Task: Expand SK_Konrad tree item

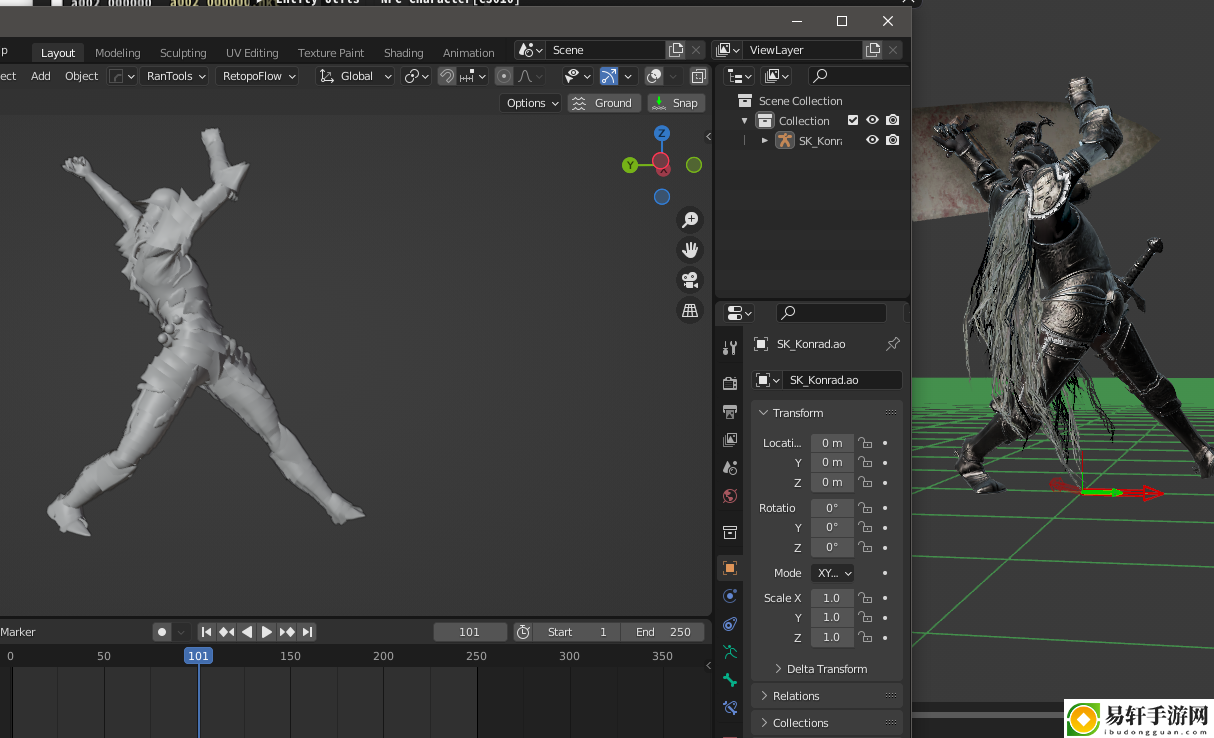Action: [x=765, y=141]
